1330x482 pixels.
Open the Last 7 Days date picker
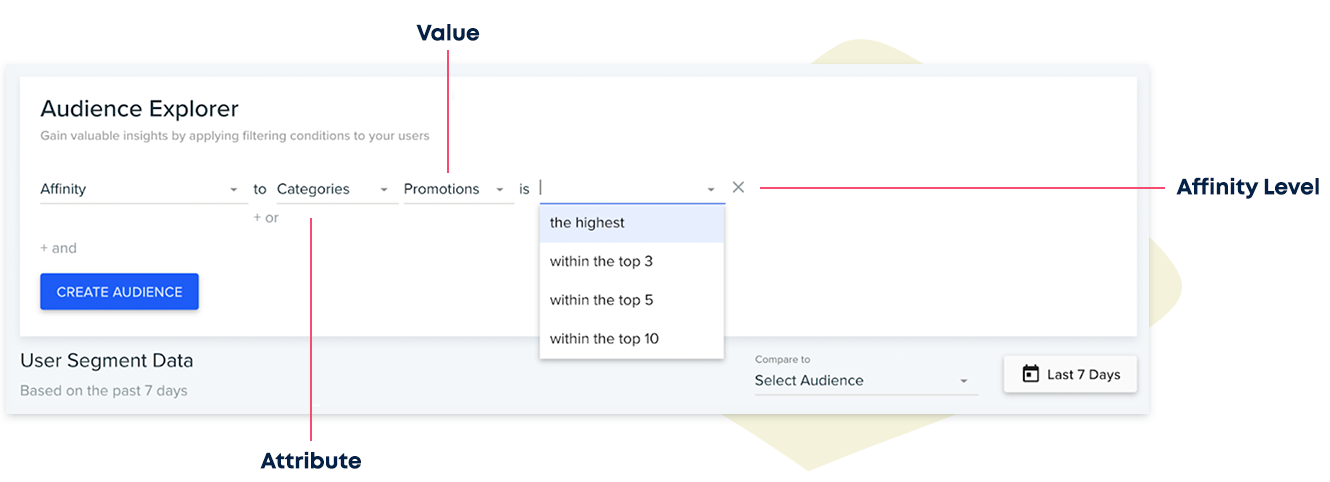point(1070,375)
